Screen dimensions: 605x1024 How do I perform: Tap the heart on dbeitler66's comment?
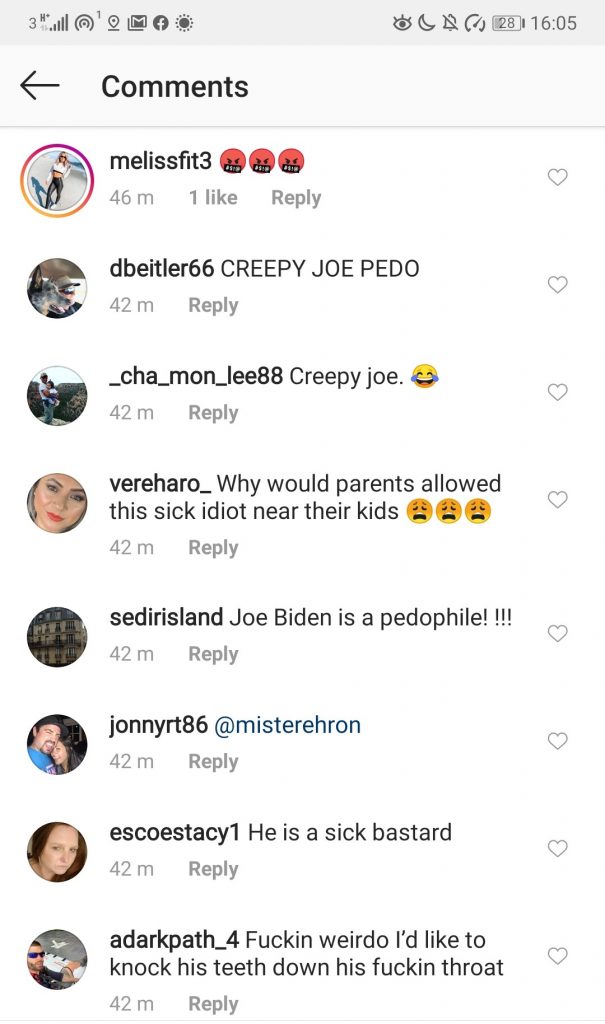(x=558, y=285)
